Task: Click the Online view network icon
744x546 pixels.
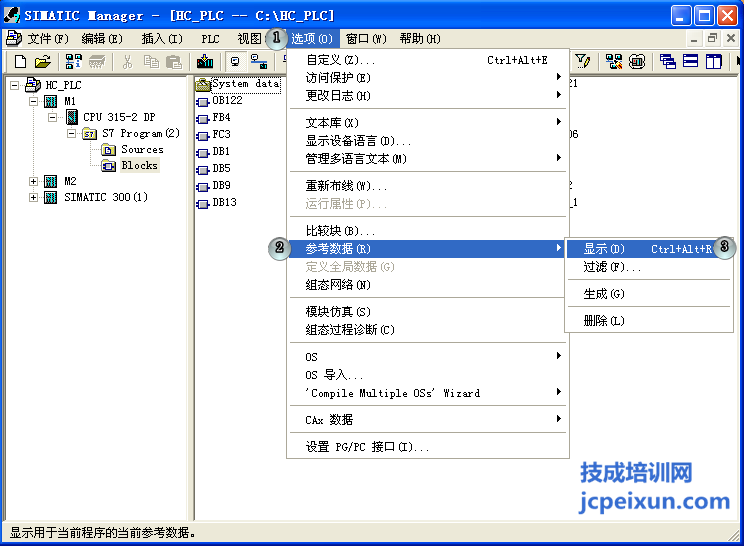Action: point(259,62)
